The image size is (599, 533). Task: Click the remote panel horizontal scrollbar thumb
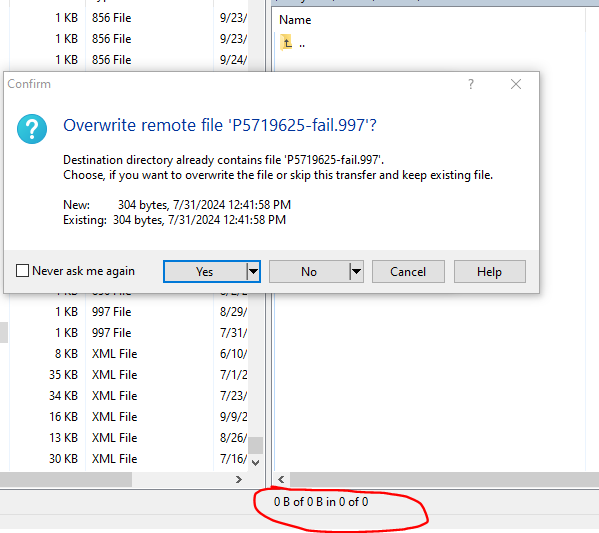pyautogui.click(x=444, y=480)
